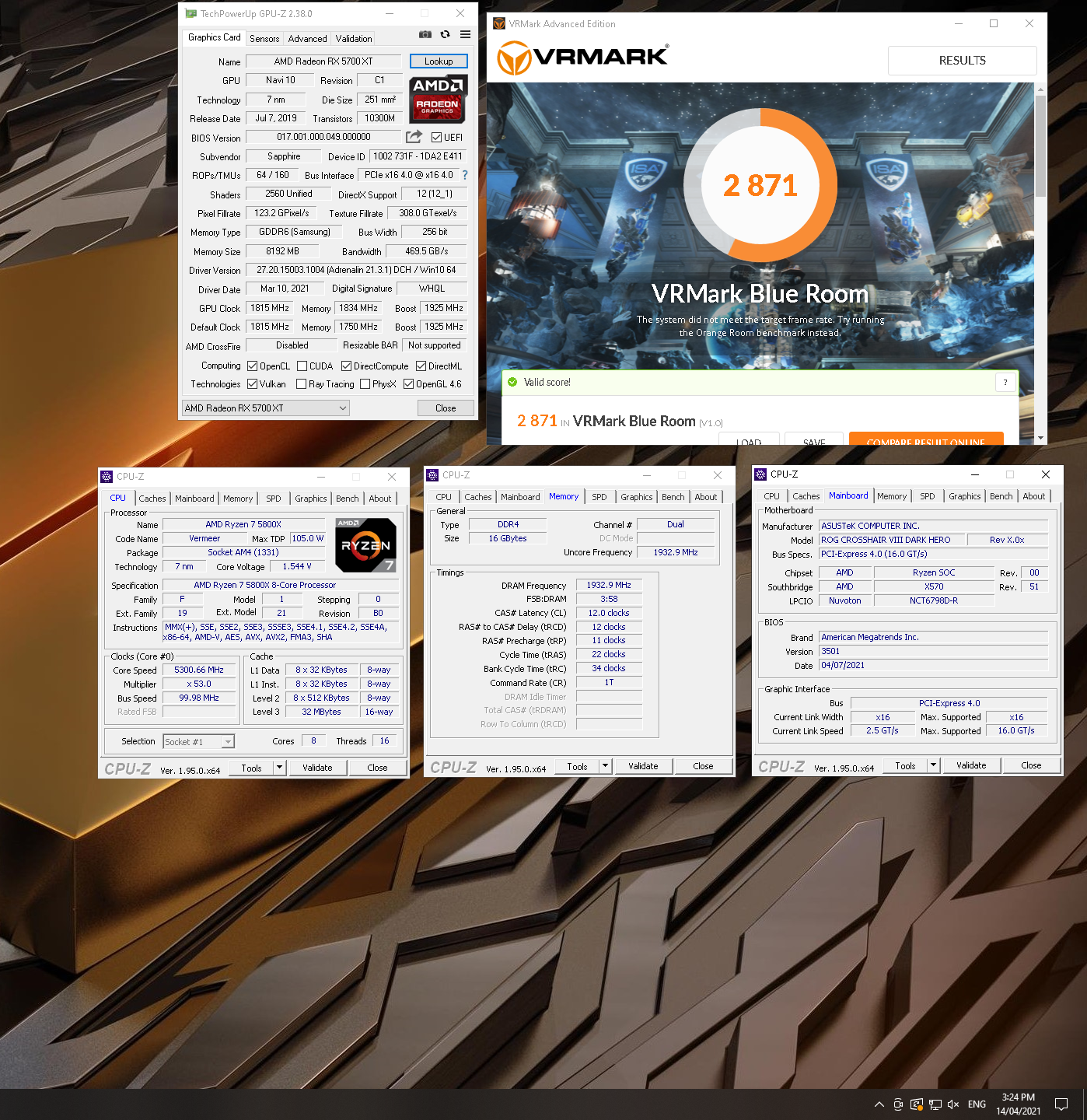Open Caches tab in left CPU-Z window

(x=152, y=499)
